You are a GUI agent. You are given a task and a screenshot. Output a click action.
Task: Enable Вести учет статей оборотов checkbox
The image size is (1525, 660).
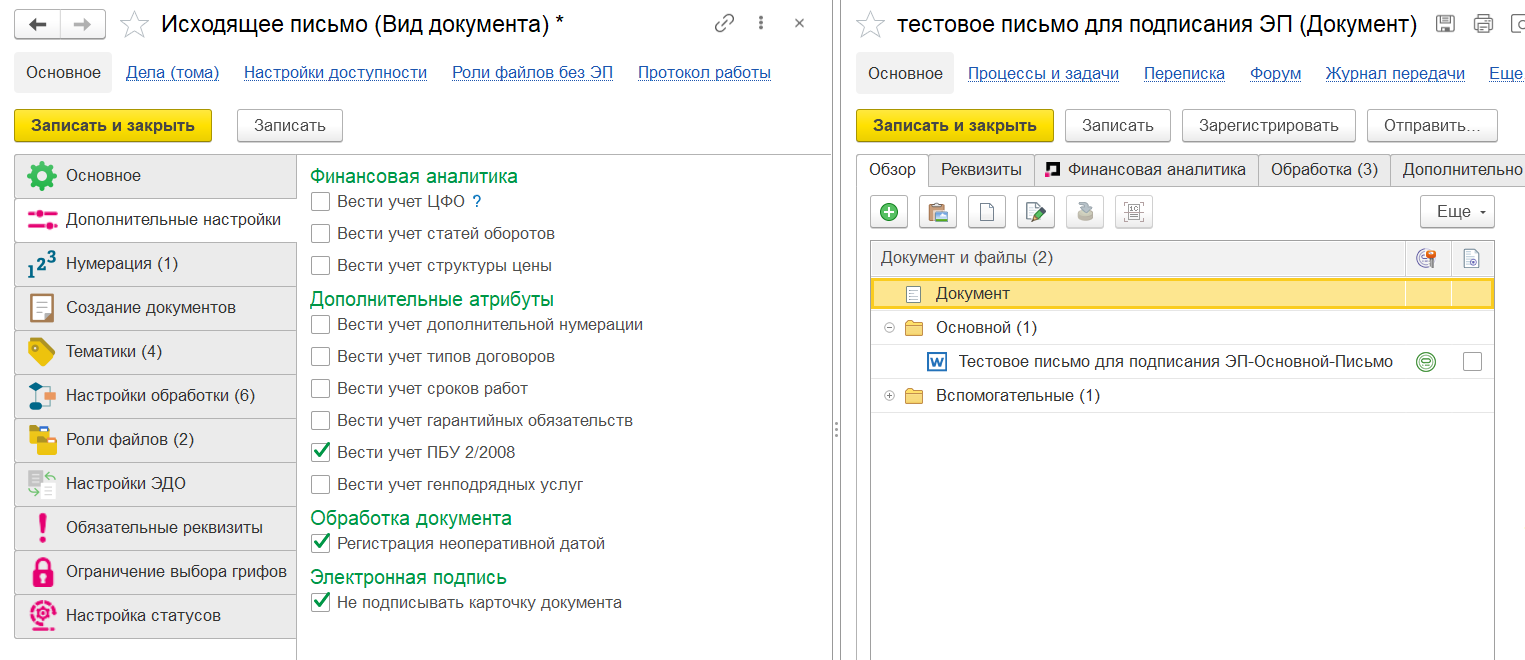(x=321, y=234)
